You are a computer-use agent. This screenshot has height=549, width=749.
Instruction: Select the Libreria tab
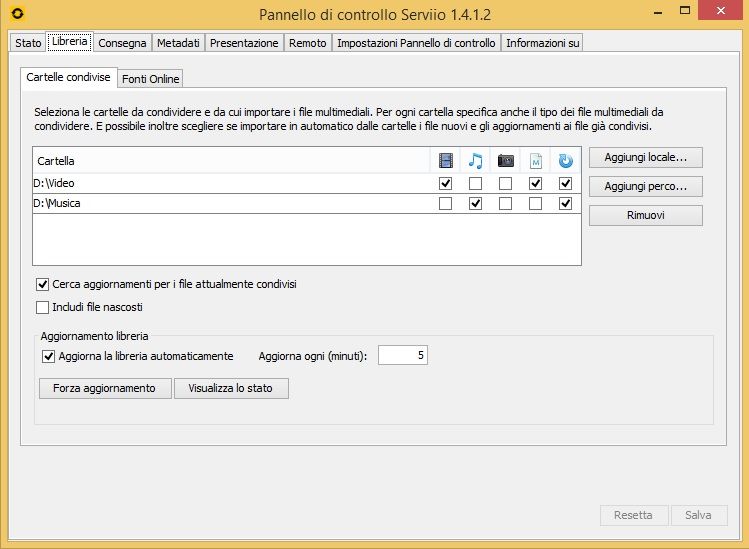coord(70,42)
